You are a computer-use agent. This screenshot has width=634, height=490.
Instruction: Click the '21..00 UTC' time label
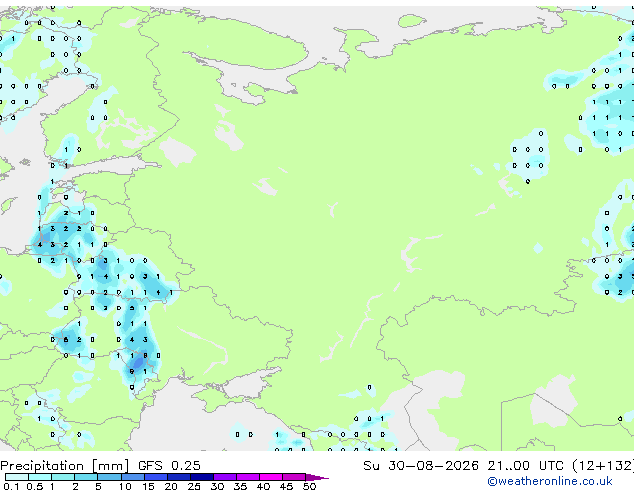pyautogui.click(x=525, y=465)
